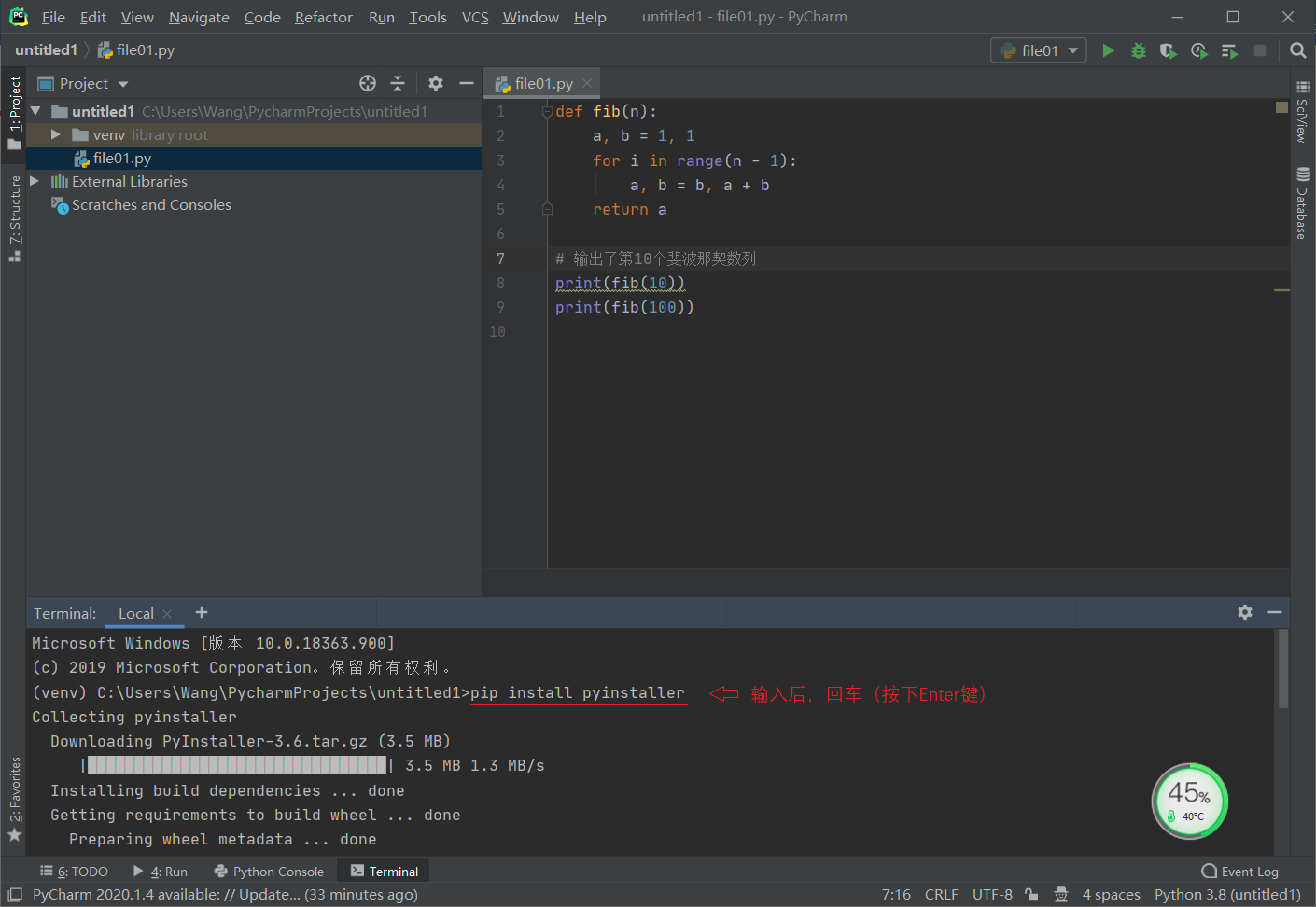Select opened file with the crosshair icon
Image resolution: width=1316 pixels, height=907 pixels.
(x=367, y=83)
